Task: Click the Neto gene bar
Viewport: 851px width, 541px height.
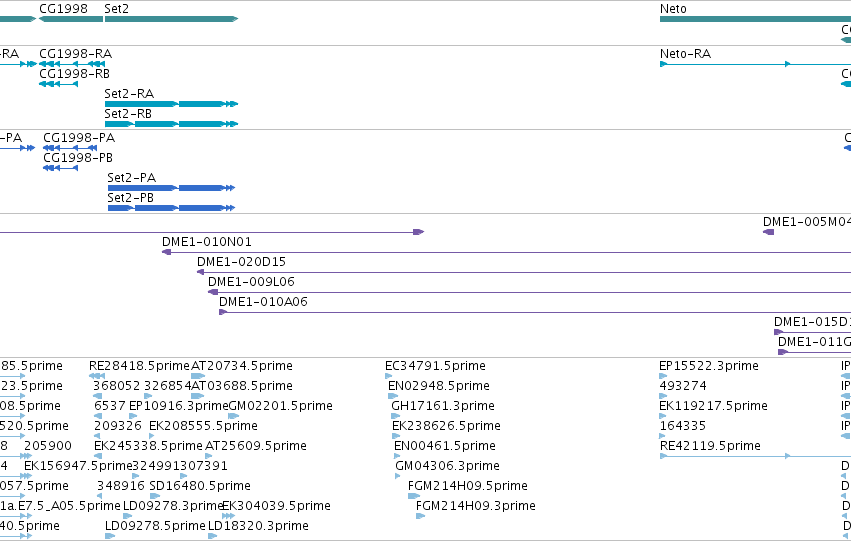Action: point(755,19)
